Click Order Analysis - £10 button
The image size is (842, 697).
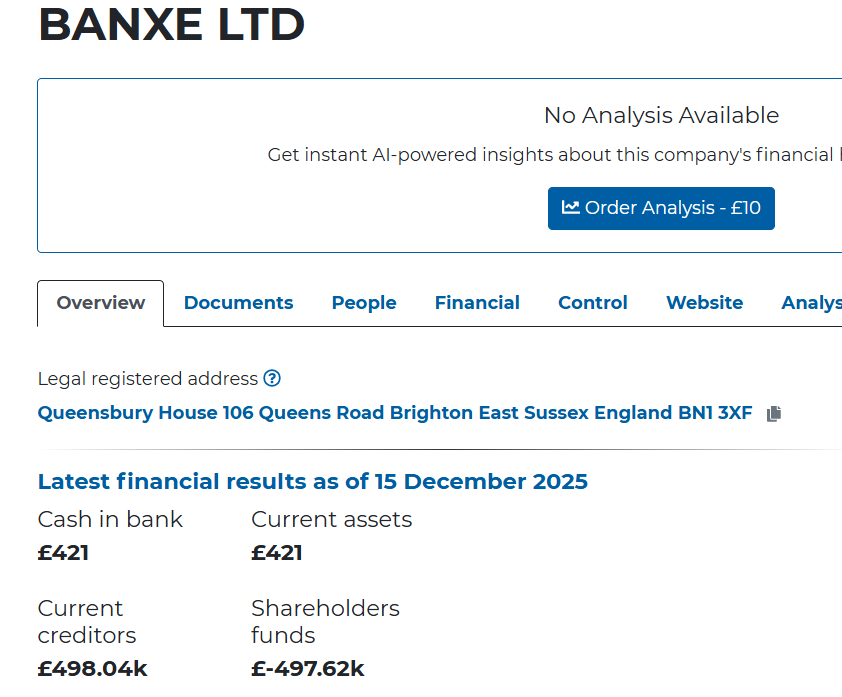[x=661, y=208]
